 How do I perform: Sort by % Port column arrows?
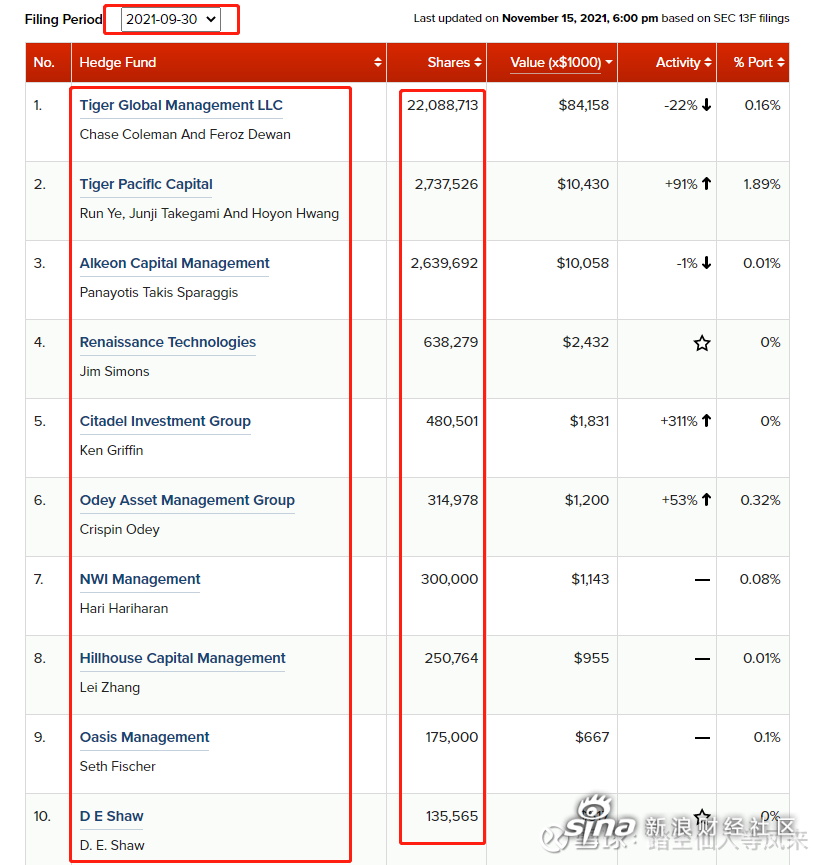pyautogui.click(x=781, y=62)
